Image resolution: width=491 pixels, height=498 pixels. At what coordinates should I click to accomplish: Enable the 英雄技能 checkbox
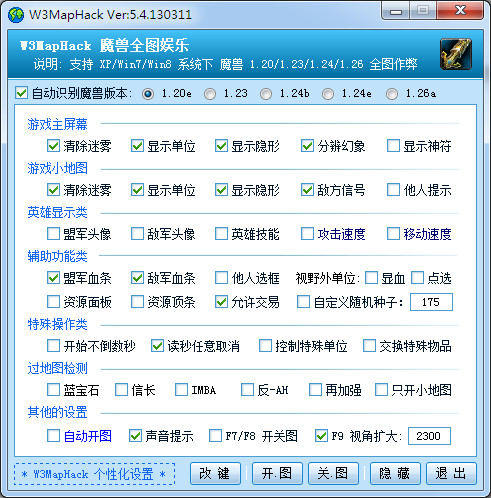221,234
